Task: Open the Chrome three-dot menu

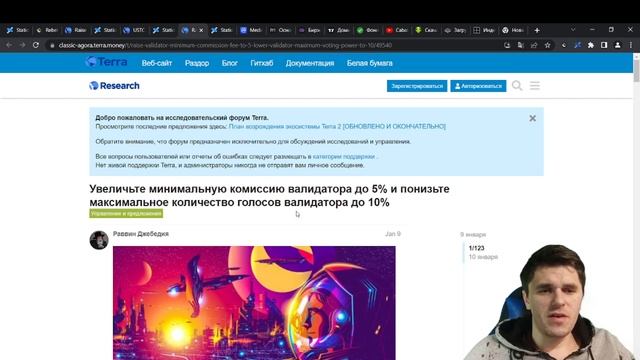Action: click(631, 45)
